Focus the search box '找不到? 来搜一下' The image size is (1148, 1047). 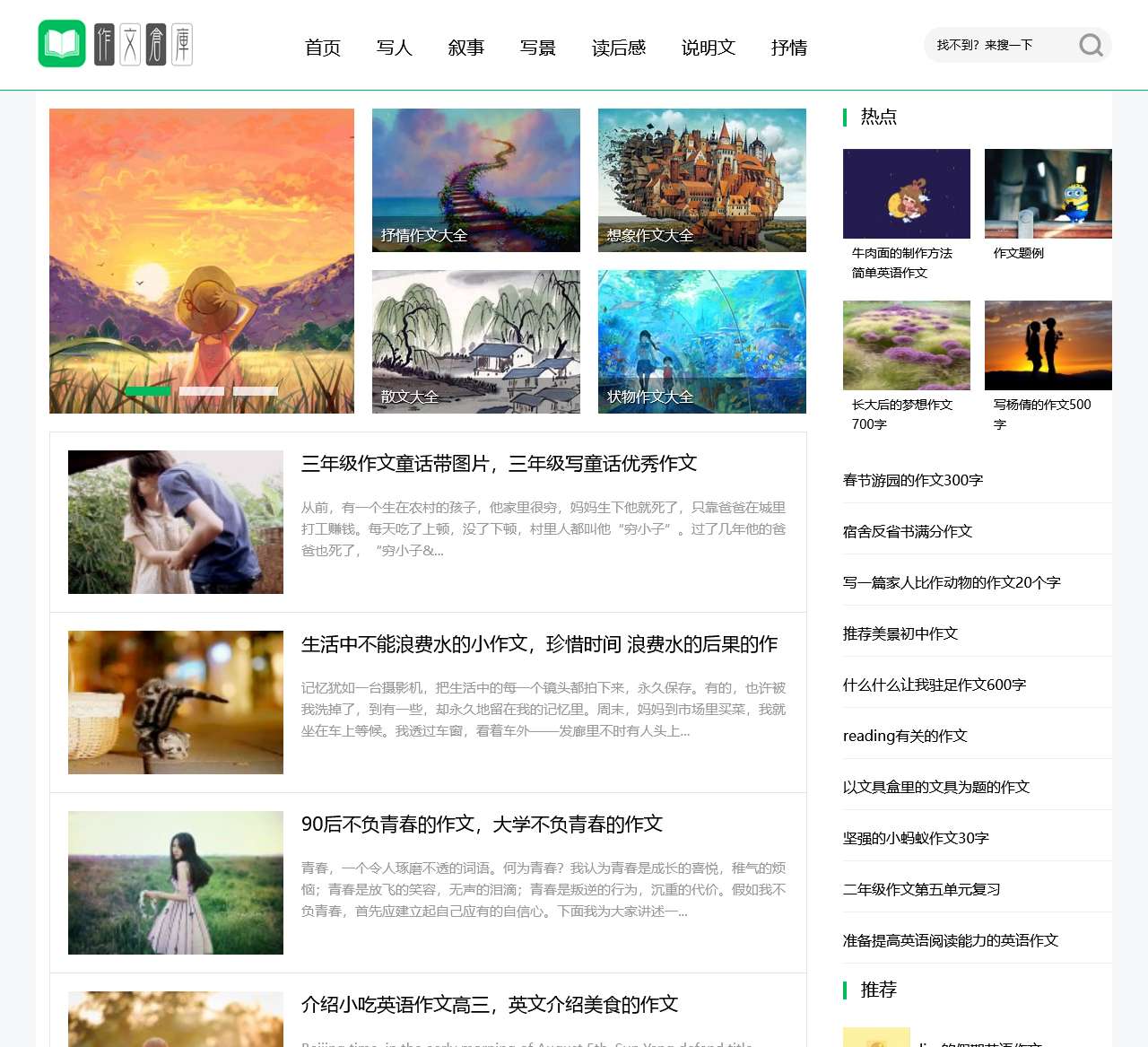[x=1000, y=45]
